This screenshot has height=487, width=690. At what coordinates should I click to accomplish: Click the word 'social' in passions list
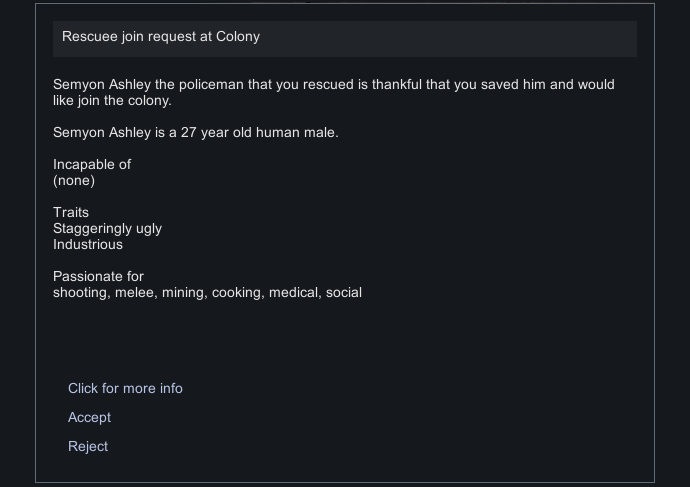(344, 293)
